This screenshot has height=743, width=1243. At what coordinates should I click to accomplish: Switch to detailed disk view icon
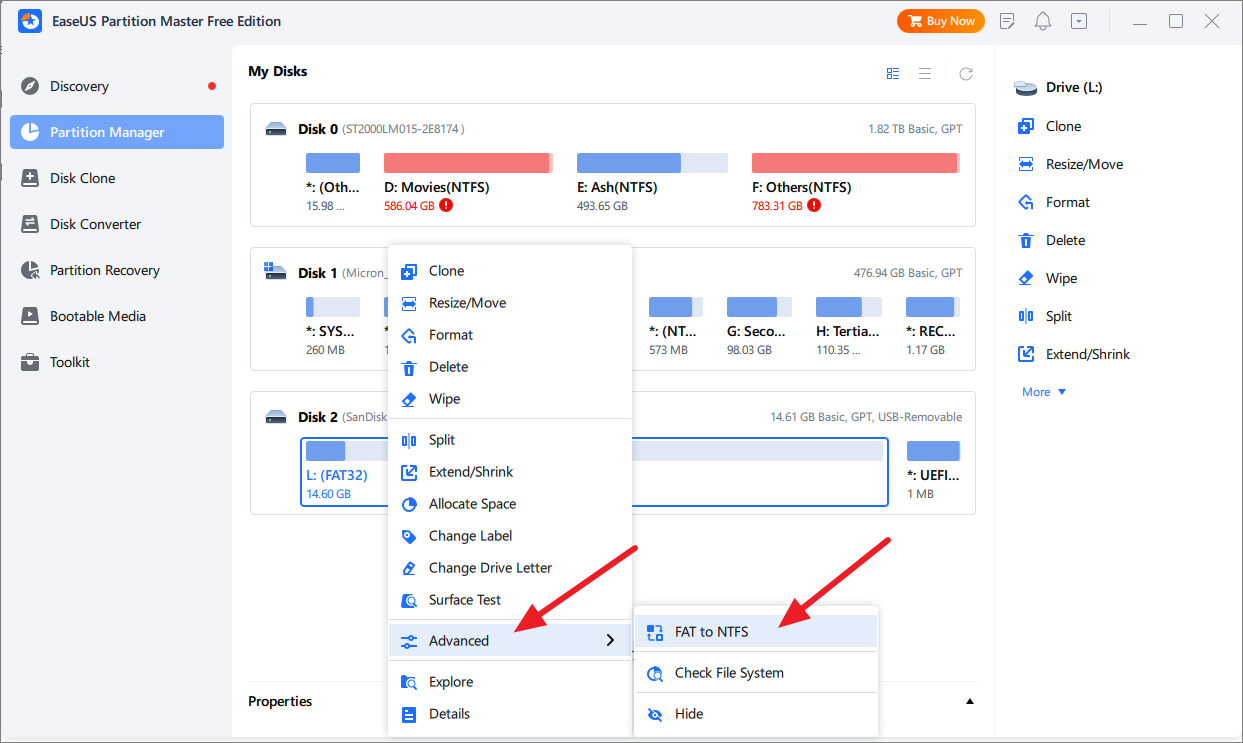893,73
